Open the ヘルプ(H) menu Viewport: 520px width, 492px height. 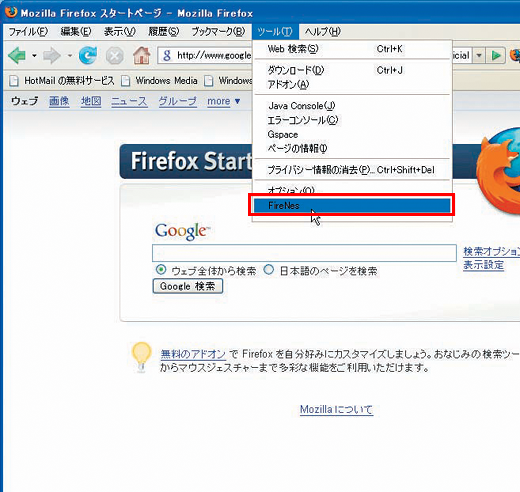[323, 32]
